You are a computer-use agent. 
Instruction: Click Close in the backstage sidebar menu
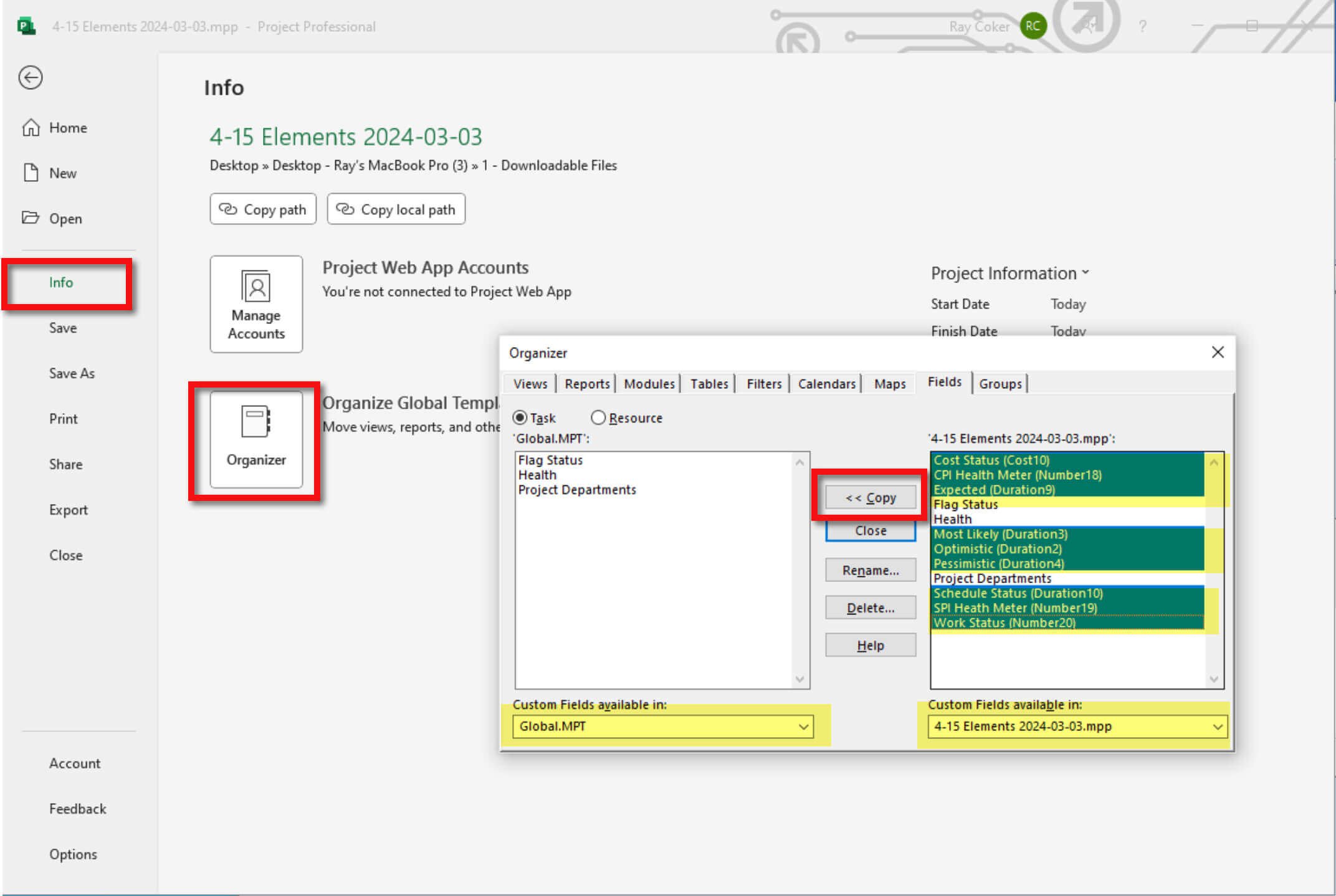point(65,555)
